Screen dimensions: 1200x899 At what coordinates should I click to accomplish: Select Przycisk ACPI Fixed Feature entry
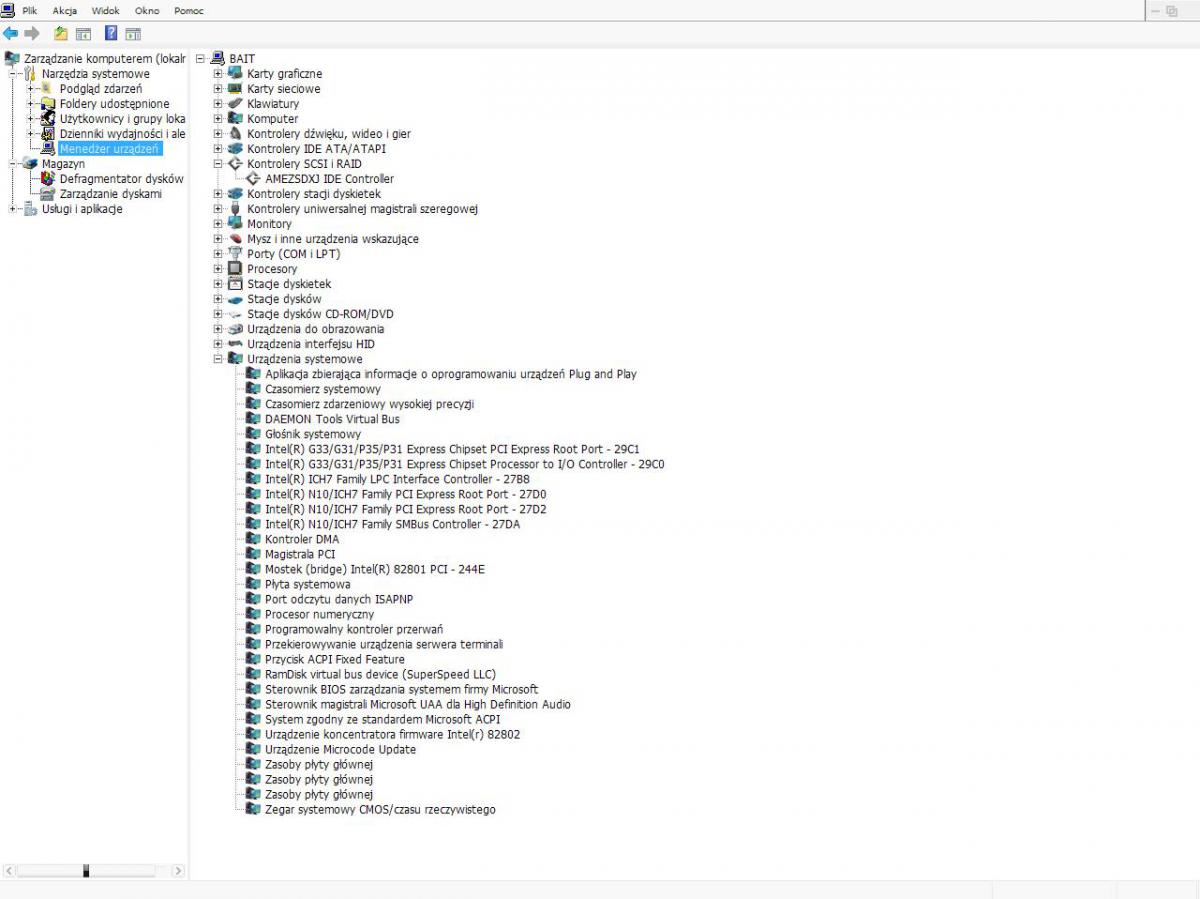click(x=335, y=658)
